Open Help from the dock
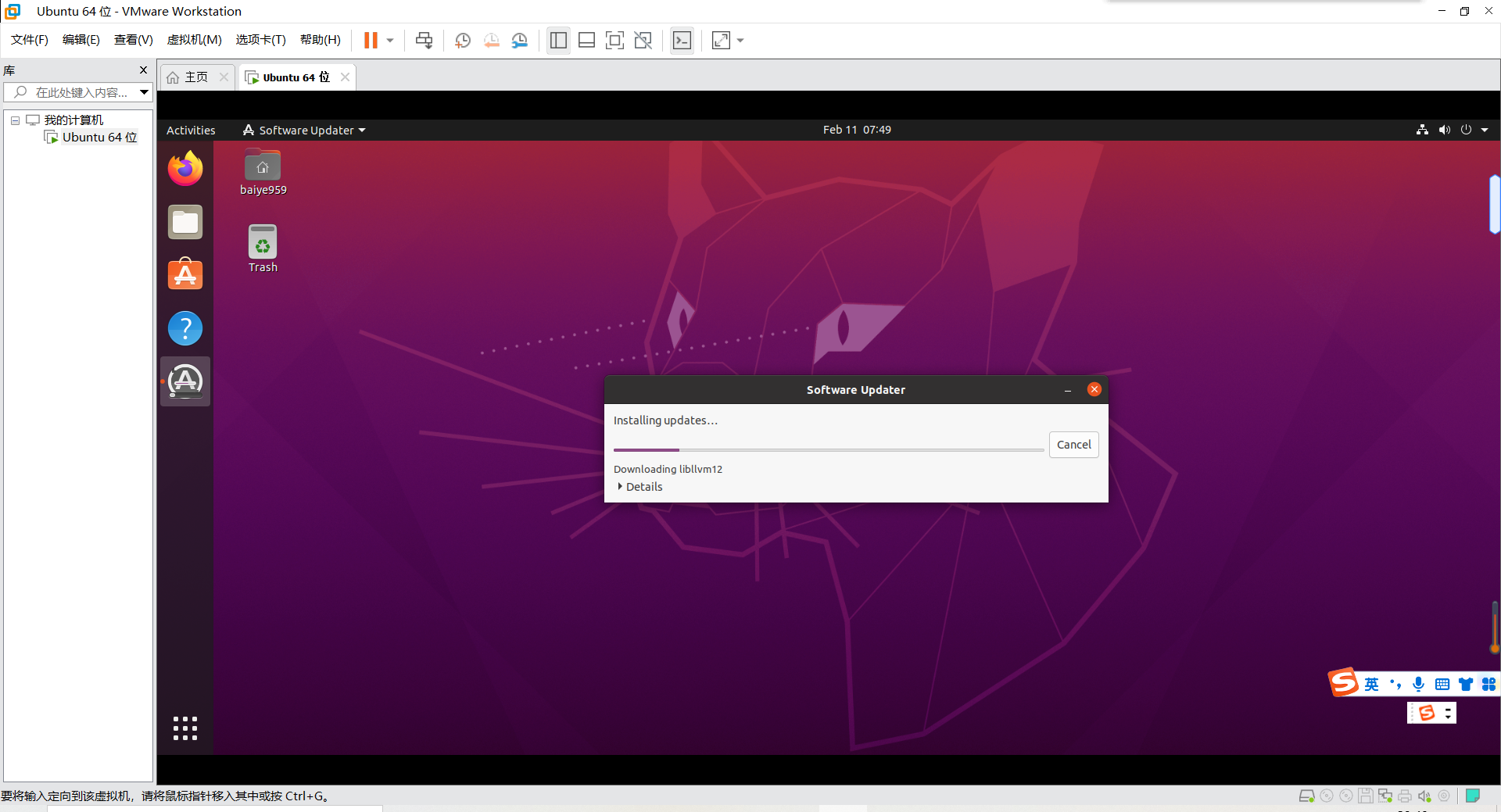This screenshot has width=1501, height=812. (185, 328)
